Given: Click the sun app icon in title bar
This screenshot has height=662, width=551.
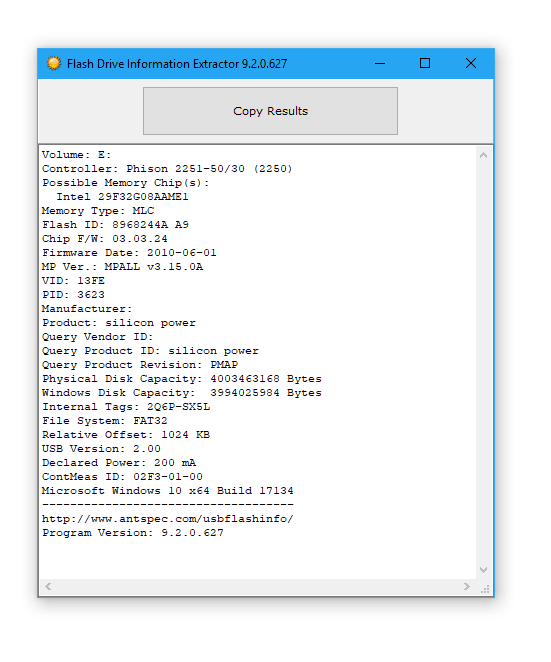Looking at the screenshot, I should tap(54, 63).
